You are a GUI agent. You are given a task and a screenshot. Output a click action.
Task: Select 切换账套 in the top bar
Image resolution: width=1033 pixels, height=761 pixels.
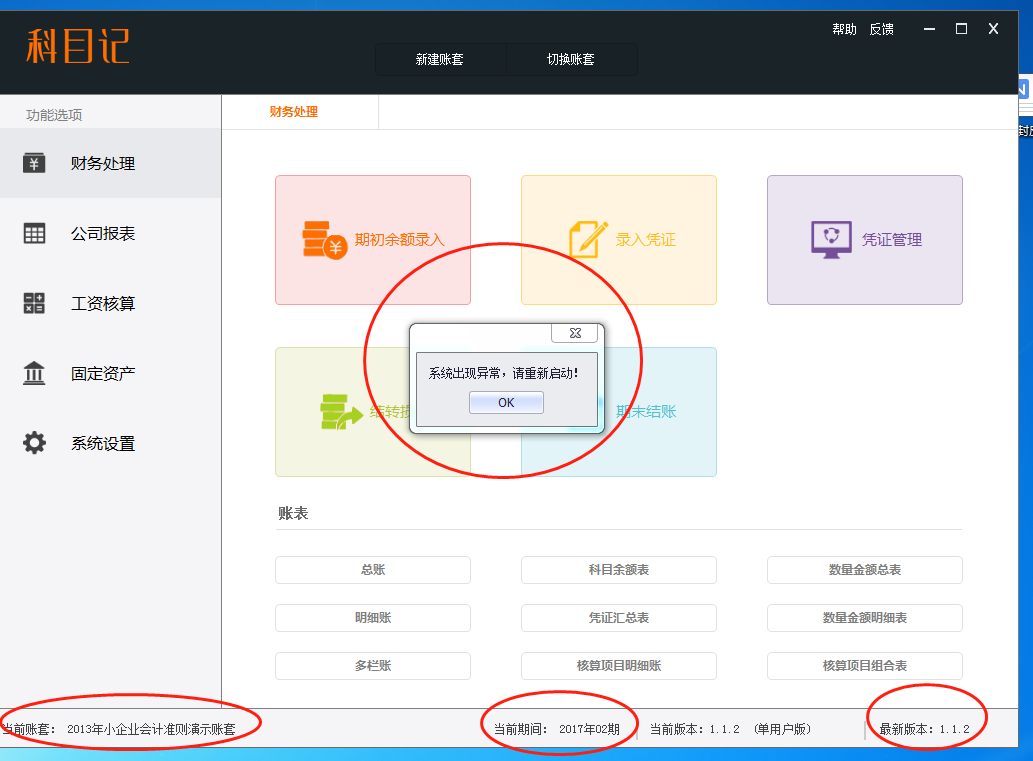click(571, 60)
